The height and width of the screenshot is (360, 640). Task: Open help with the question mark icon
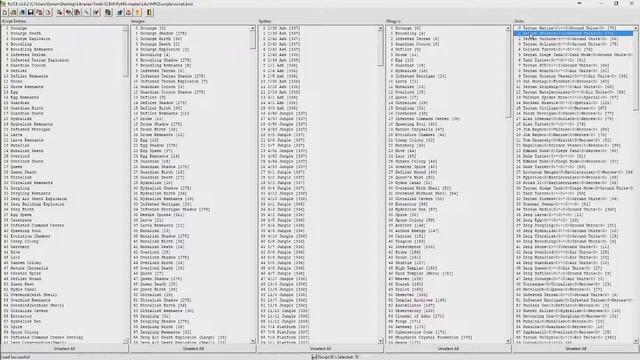pos(137,12)
